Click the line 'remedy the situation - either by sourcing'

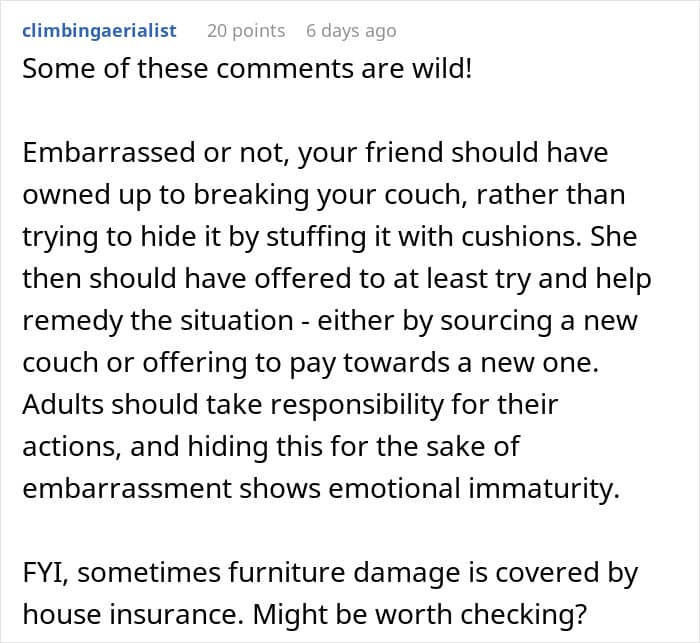click(x=329, y=321)
